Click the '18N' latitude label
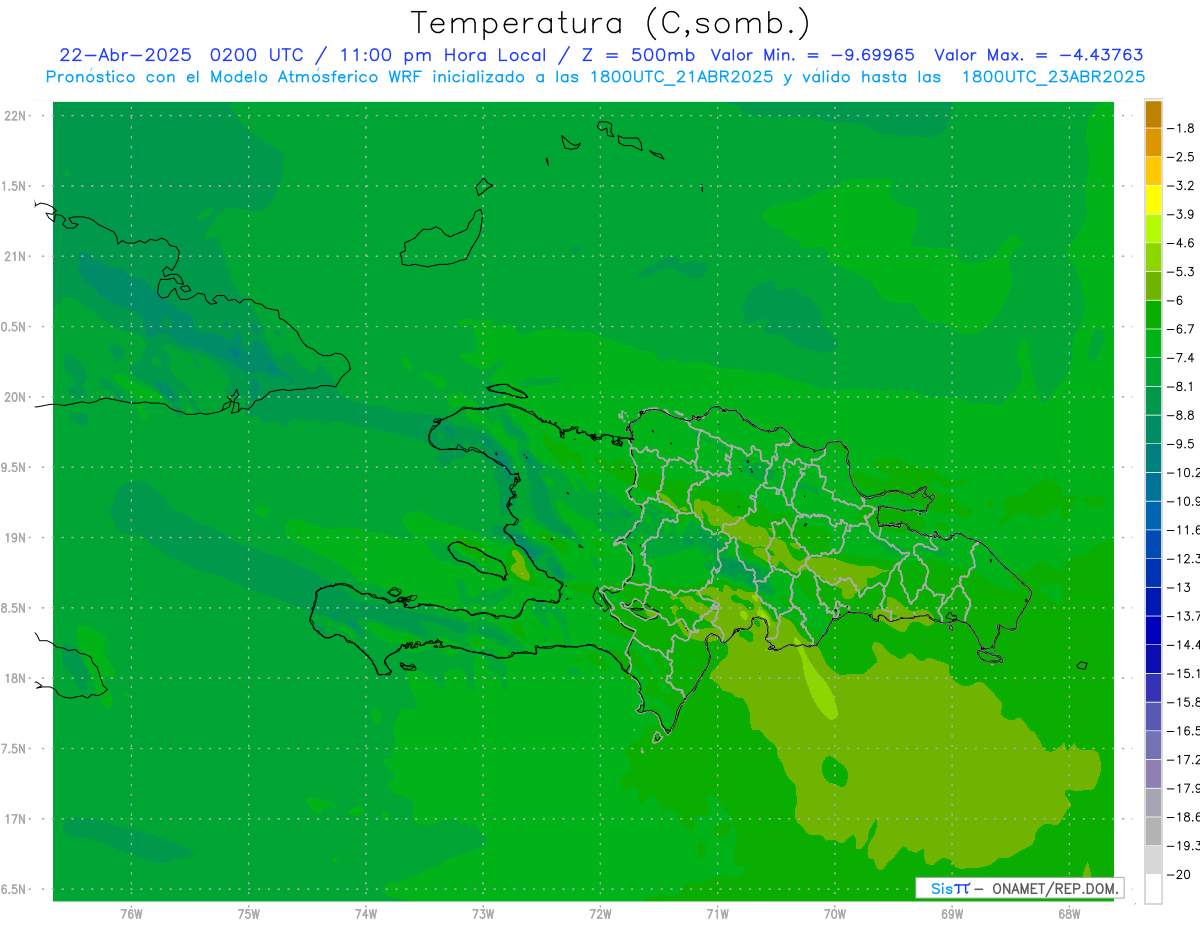 coord(17,679)
